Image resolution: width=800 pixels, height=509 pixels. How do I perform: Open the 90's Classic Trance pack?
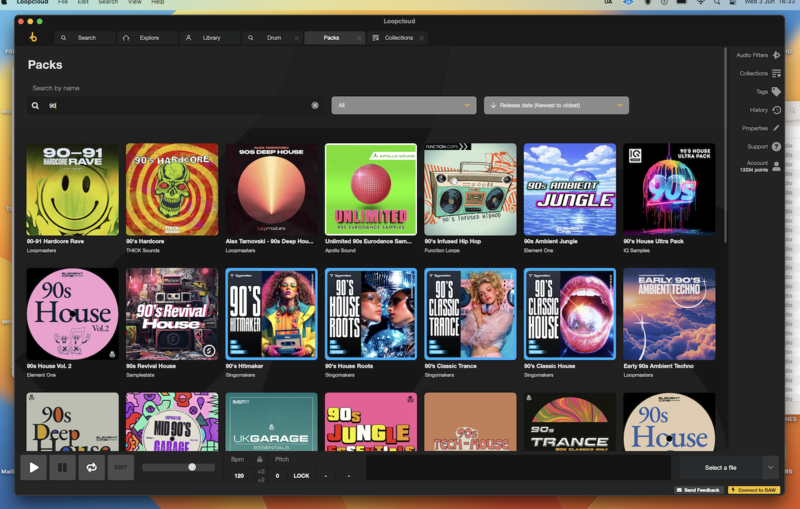click(470, 314)
